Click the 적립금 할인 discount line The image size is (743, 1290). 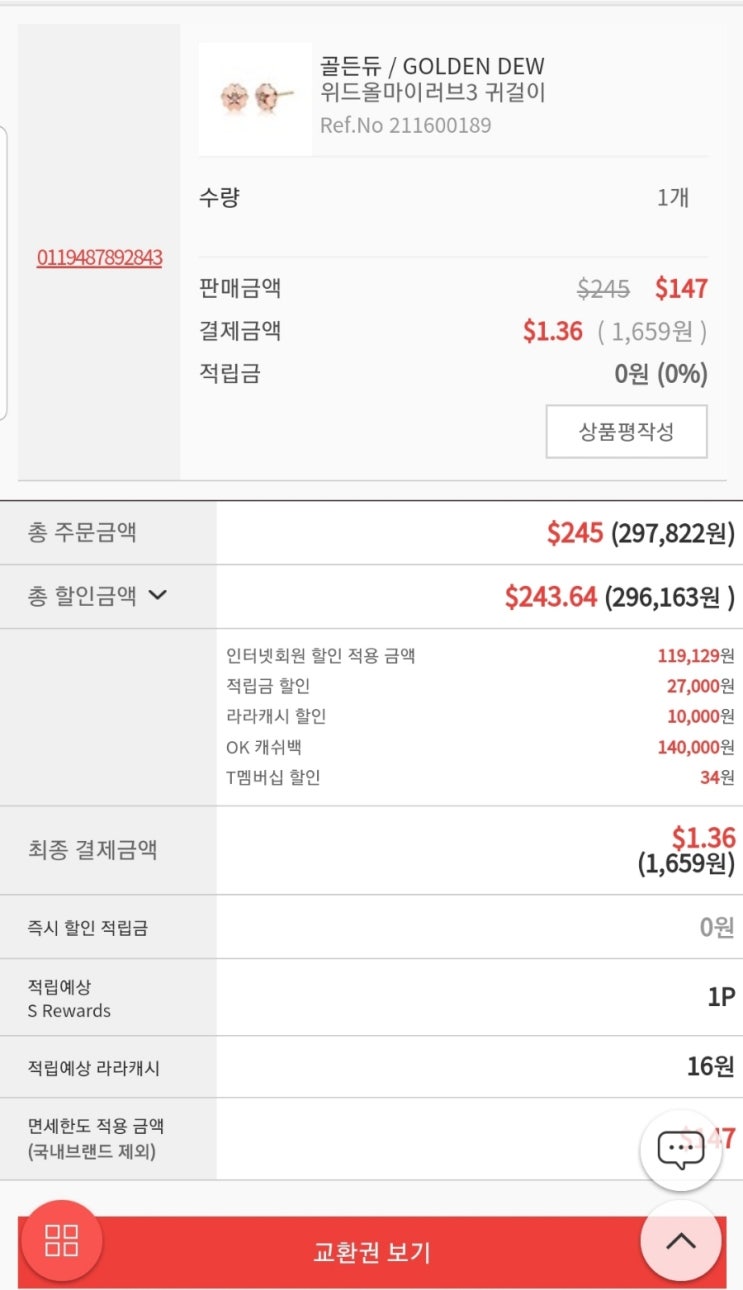tap(268, 686)
